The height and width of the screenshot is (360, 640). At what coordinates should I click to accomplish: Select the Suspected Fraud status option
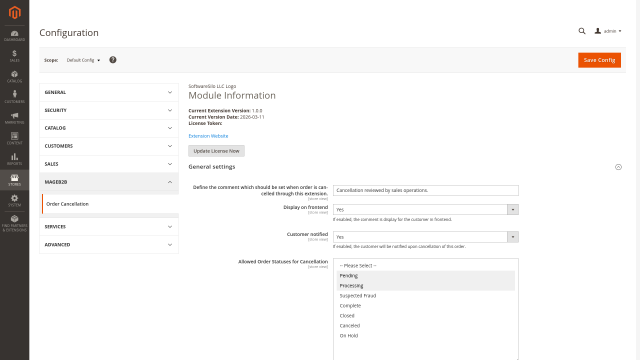426,296
